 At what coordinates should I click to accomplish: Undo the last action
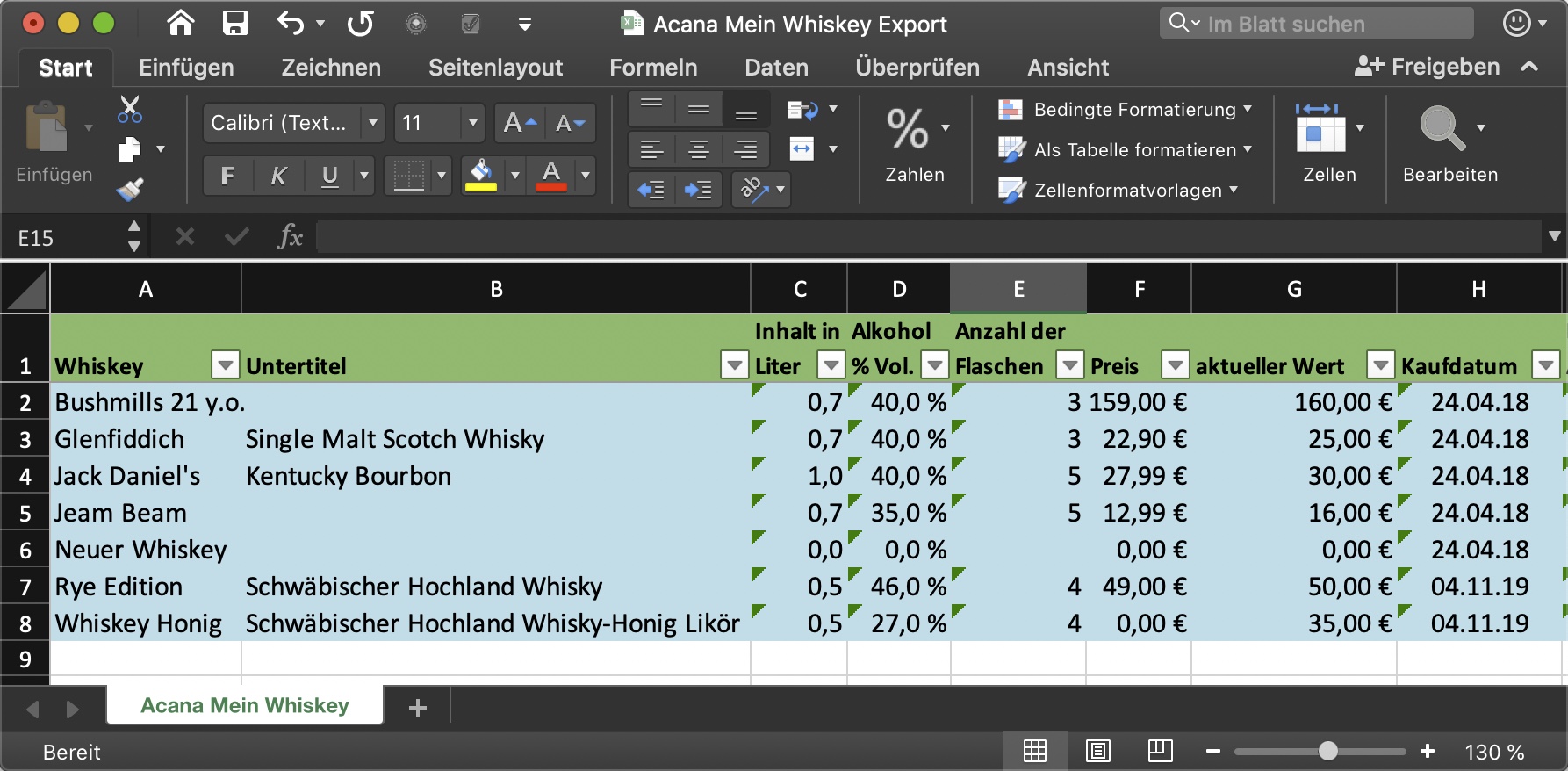coord(291,23)
